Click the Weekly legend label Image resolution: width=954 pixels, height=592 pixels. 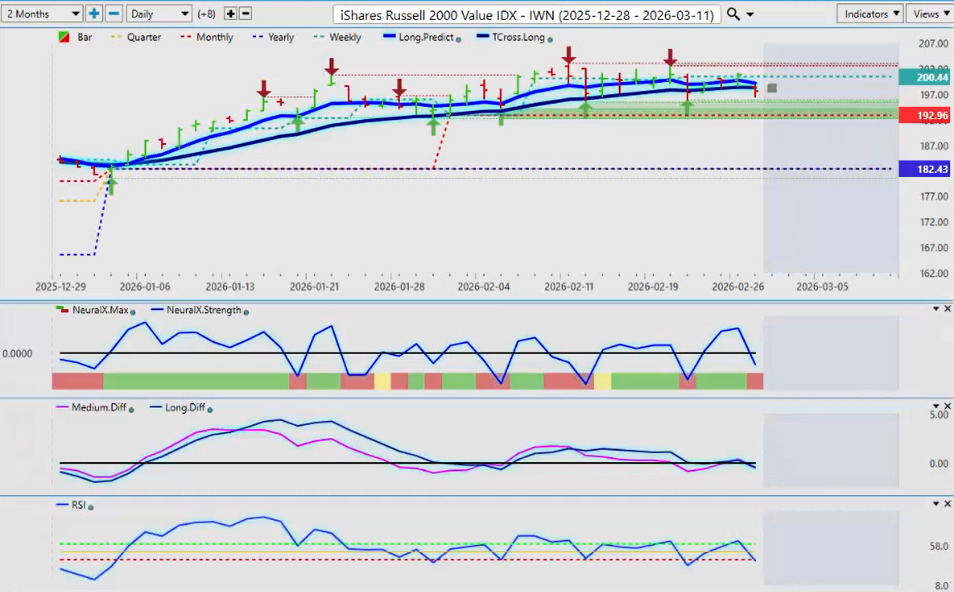tap(345, 37)
